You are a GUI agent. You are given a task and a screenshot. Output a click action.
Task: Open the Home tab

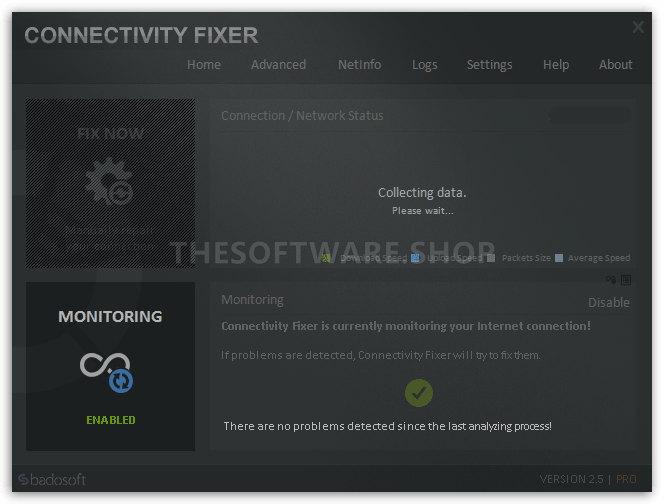tap(204, 64)
